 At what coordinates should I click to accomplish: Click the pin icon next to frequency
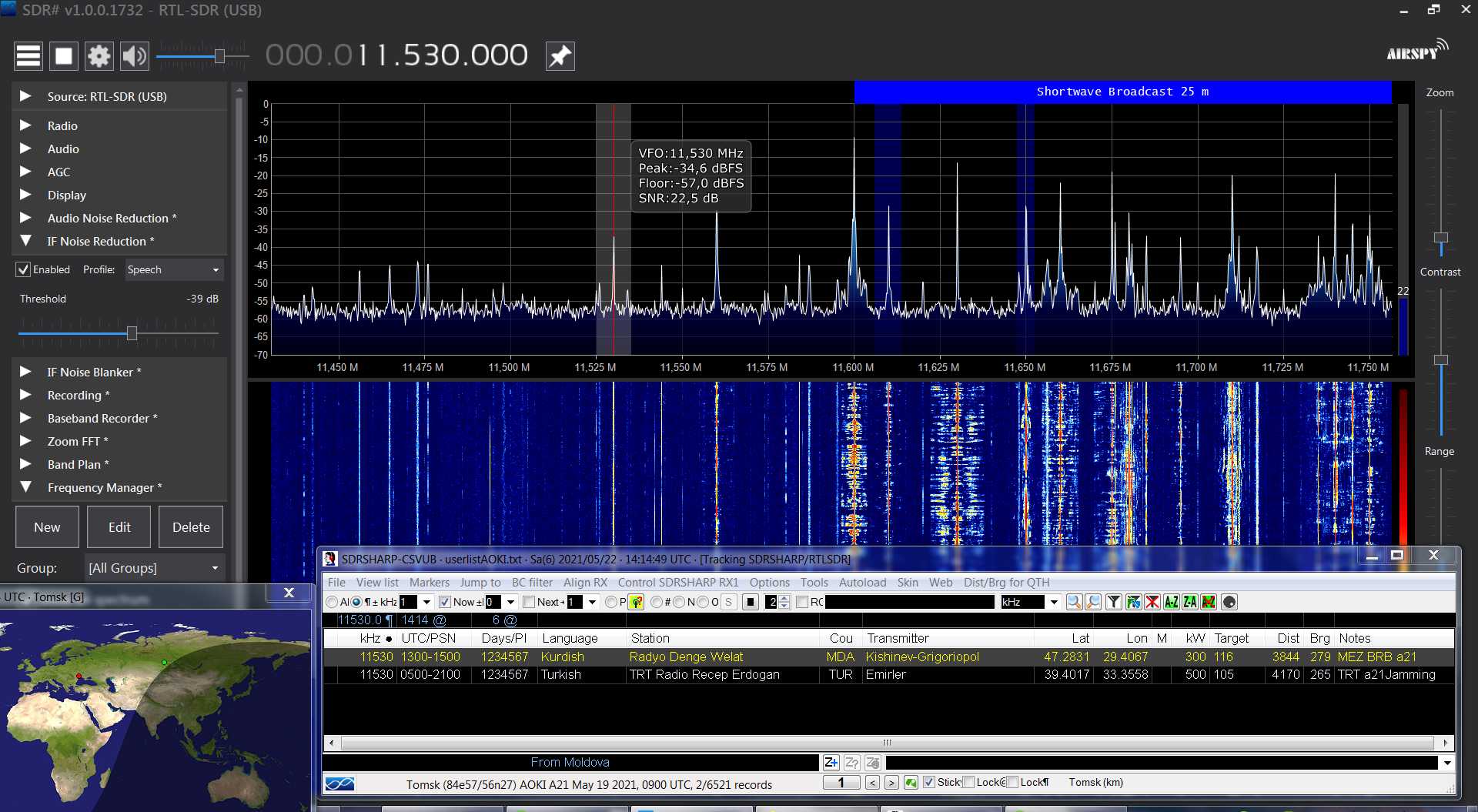(560, 56)
